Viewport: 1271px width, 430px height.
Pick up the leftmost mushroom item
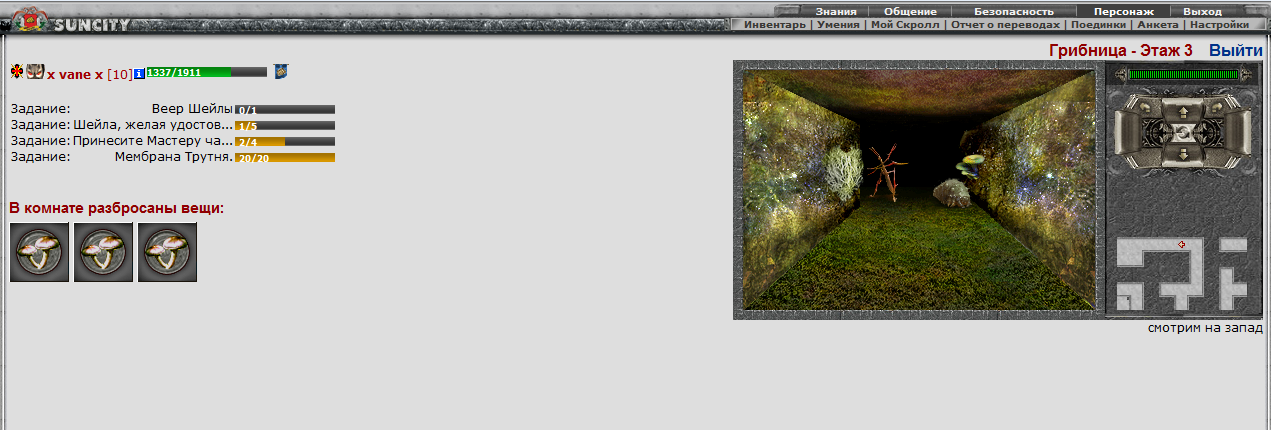pos(39,252)
